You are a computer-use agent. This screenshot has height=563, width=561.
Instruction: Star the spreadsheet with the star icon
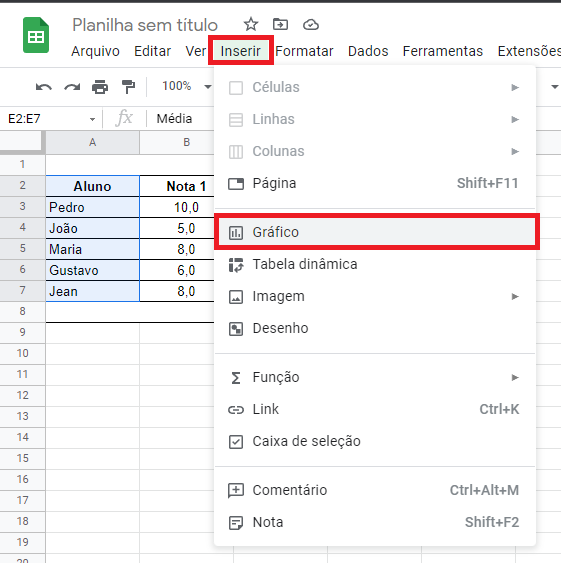tap(251, 24)
